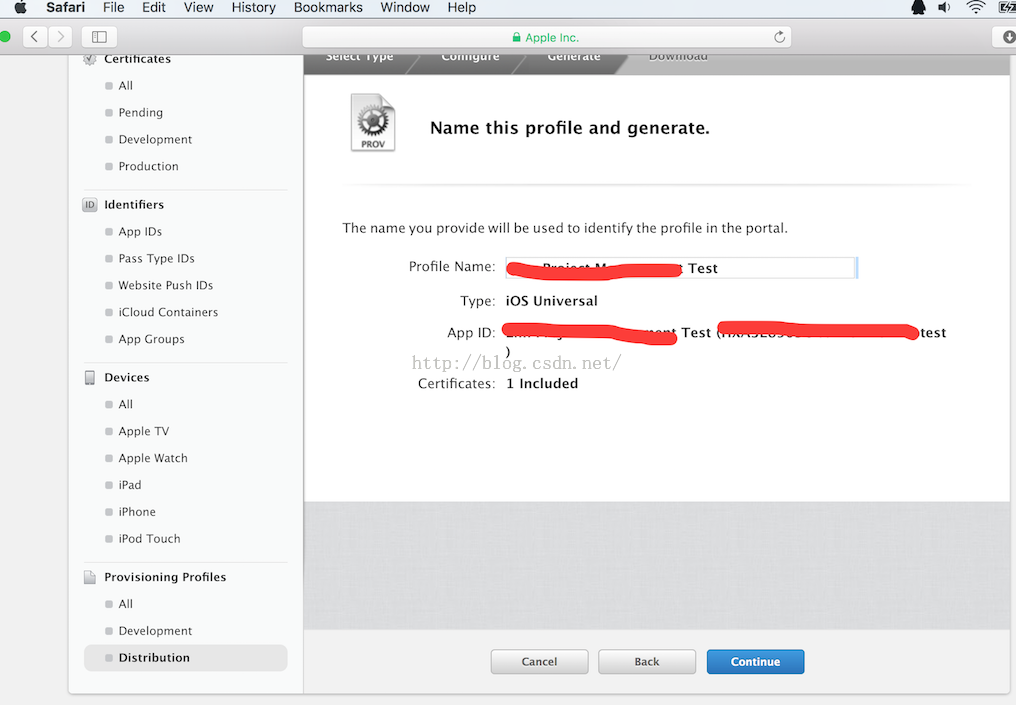Open Help menu
Screen dimensions: 1016x705
pyautogui.click(x=461, y=8)
